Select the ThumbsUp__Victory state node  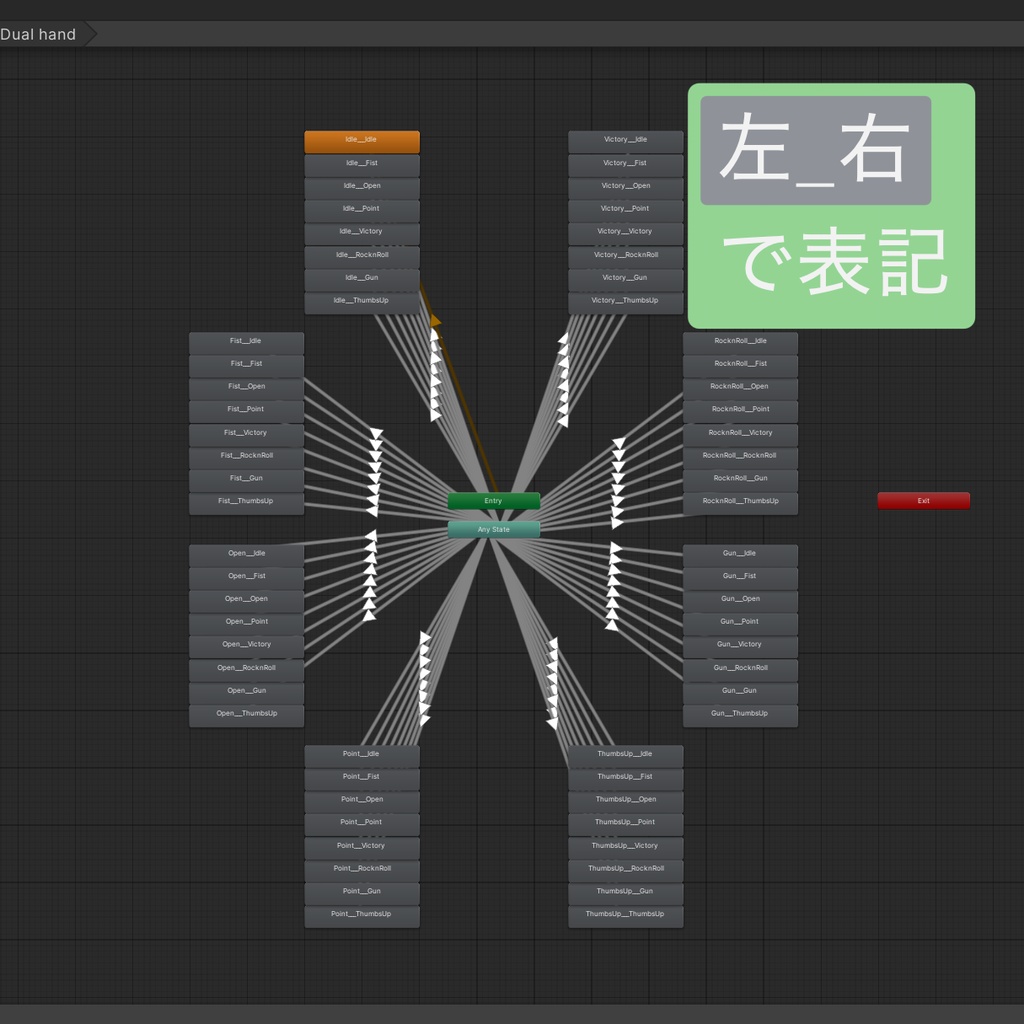click(x=626, y=848)
